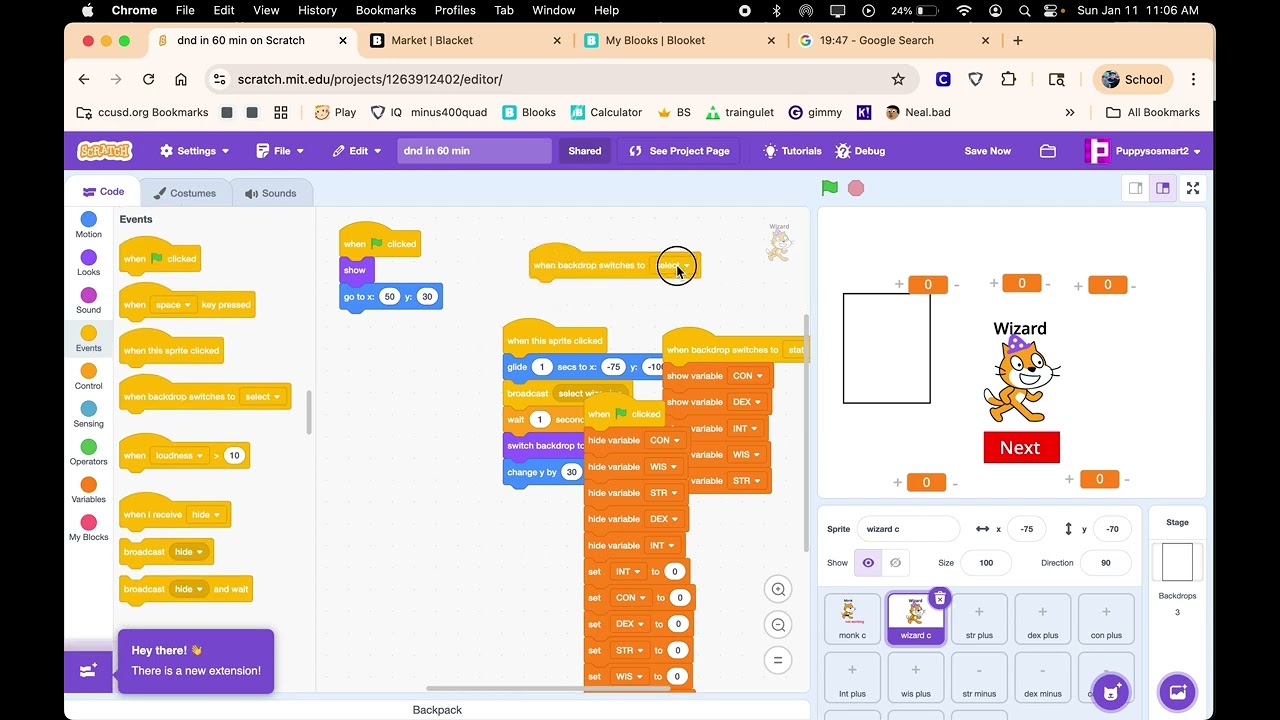Select the Variables block category

tap(88, 490)
